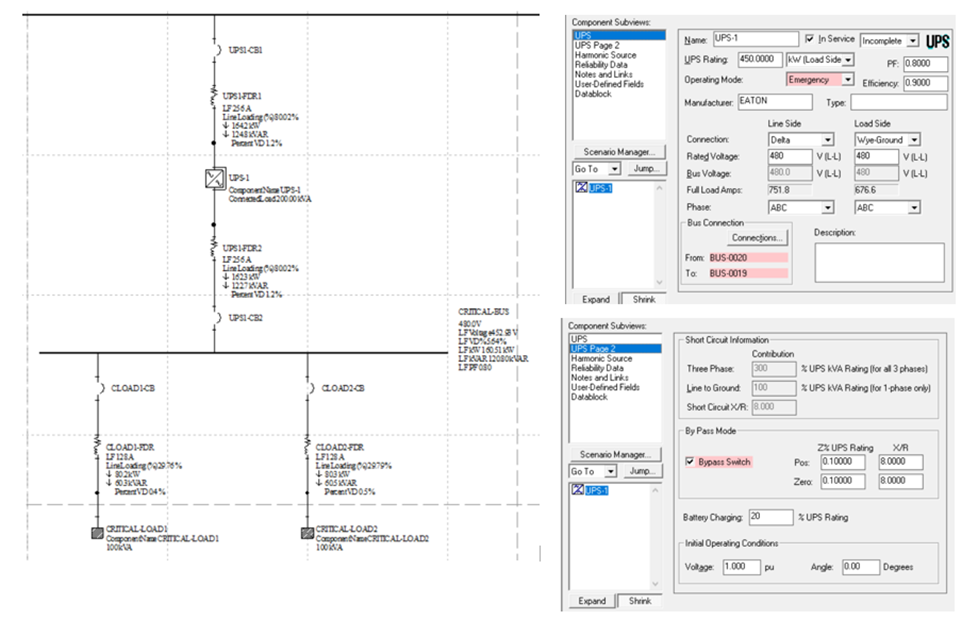Viewport: 978px width, 620px height.
Task: Select the UPS1-CB2 breaker symbol
Action: tap(214, 317)
